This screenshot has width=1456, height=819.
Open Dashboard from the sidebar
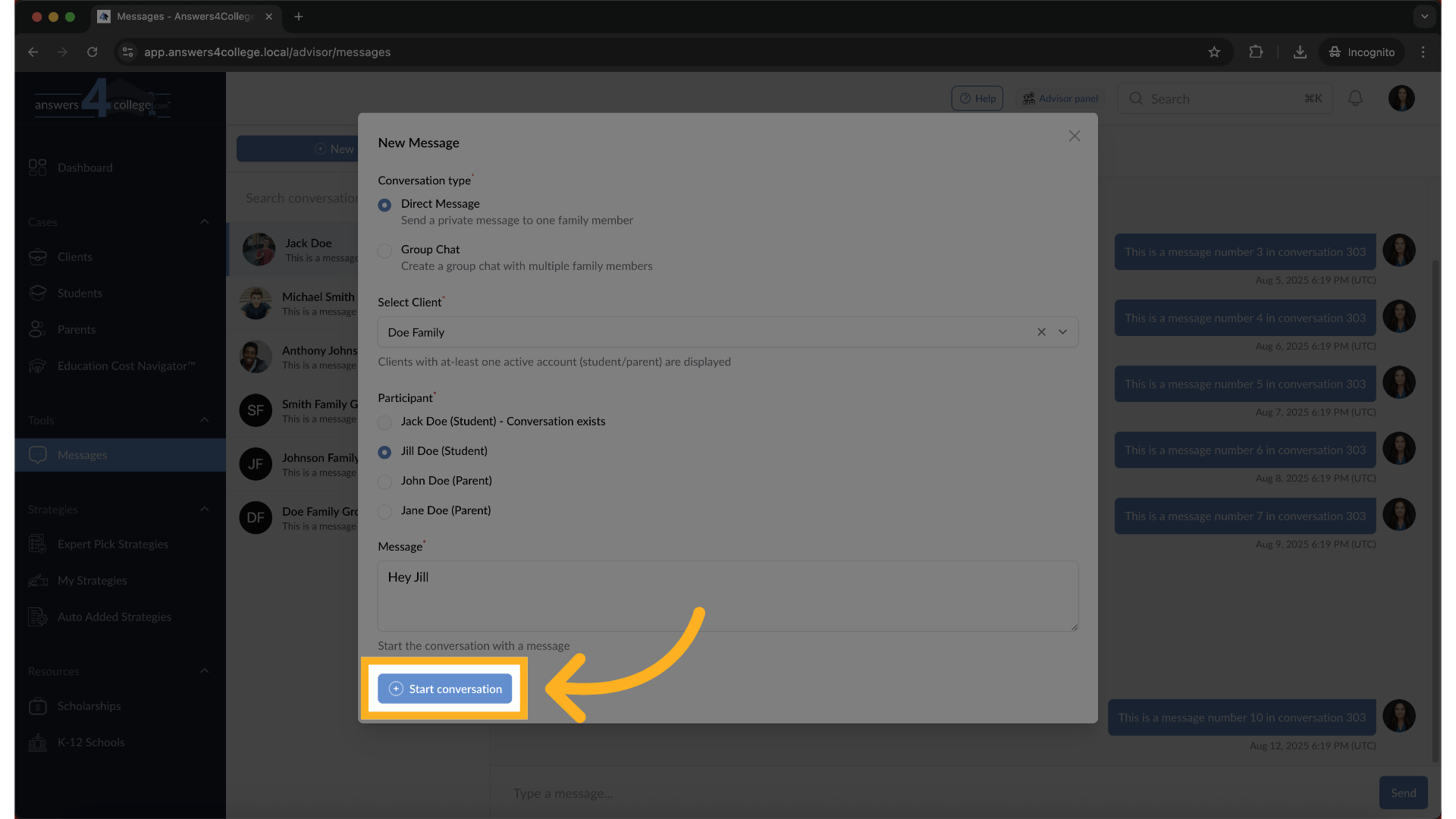(x=85, y=168)
